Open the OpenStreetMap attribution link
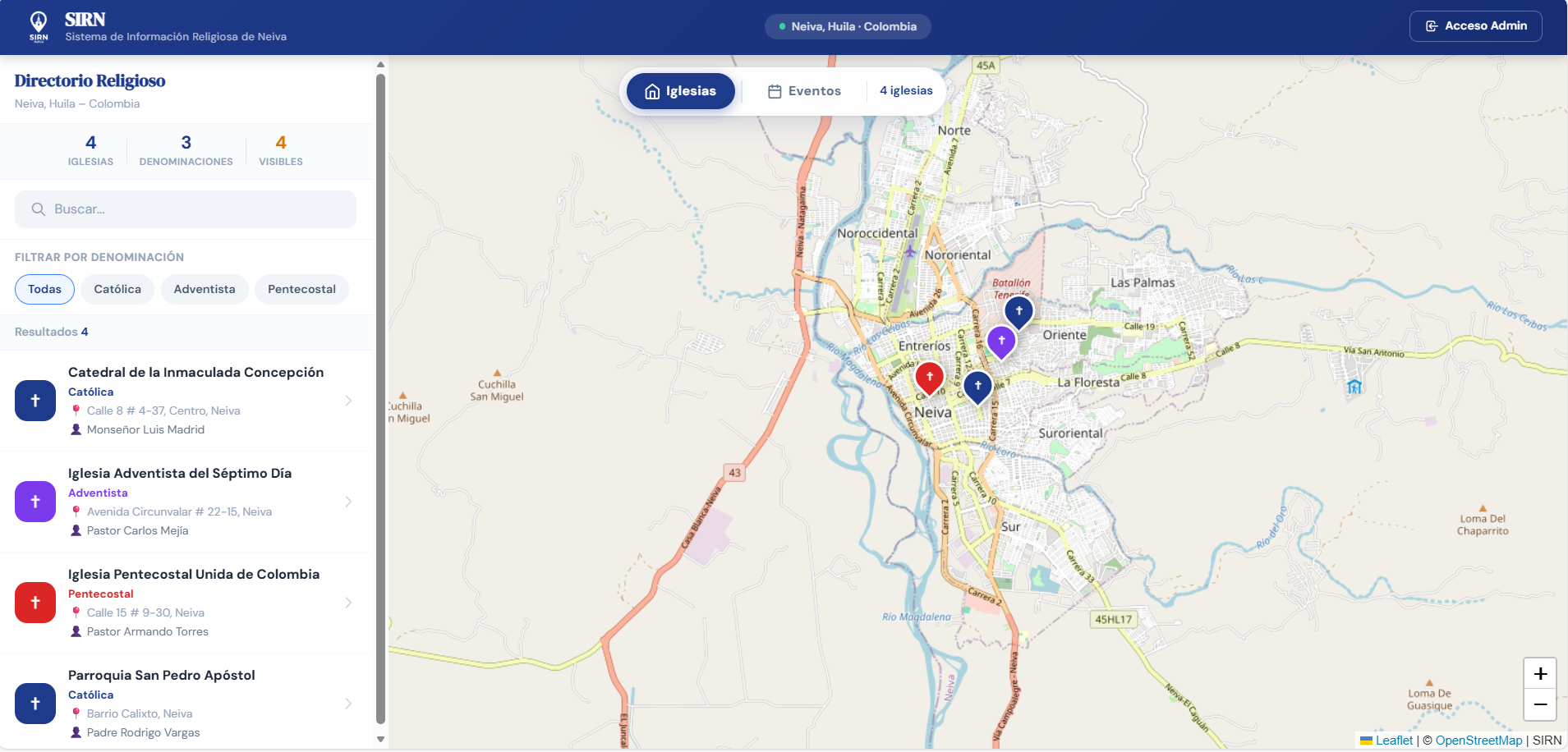Image resolution: width=1568 pixels, height=752 pixels. click(x=1478, y=741)
